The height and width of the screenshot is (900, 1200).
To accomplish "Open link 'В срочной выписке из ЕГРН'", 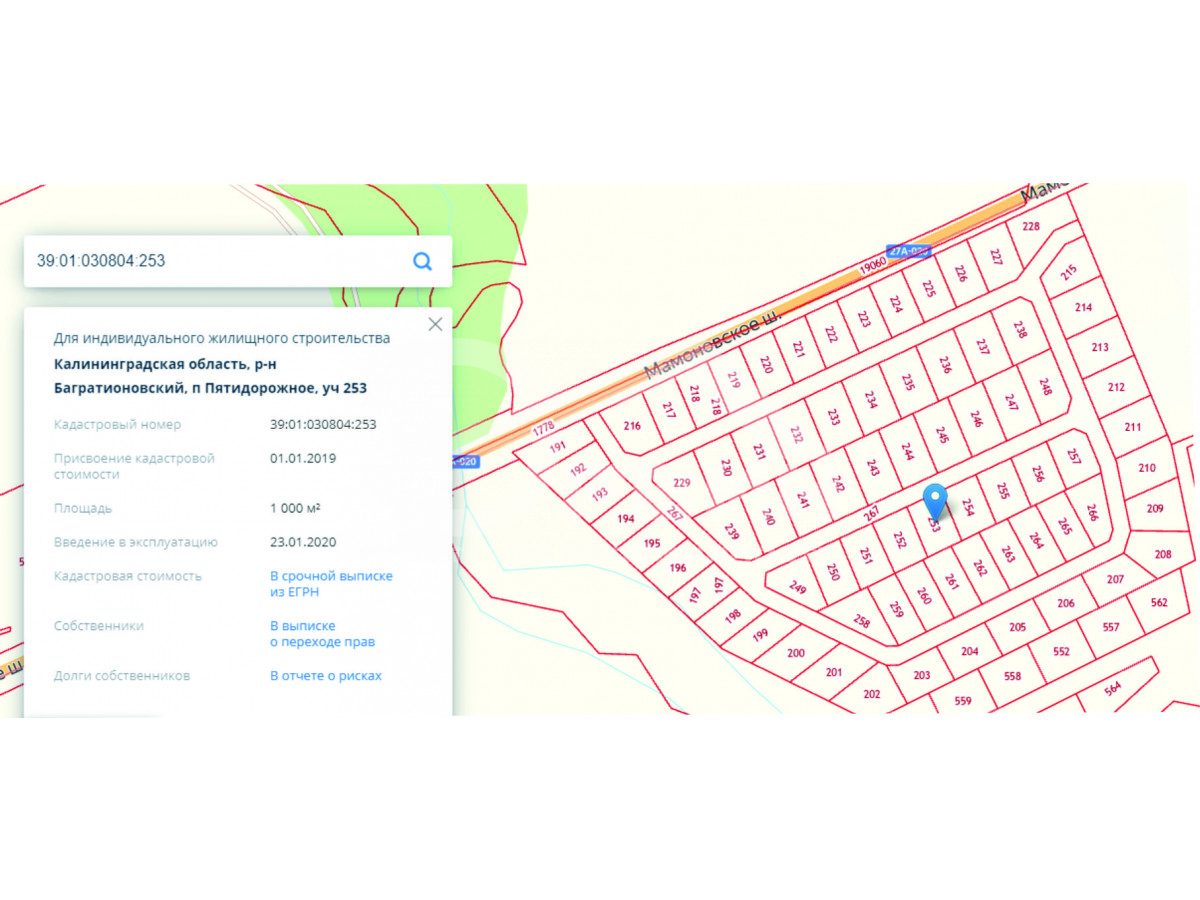I will coord(331,584).
